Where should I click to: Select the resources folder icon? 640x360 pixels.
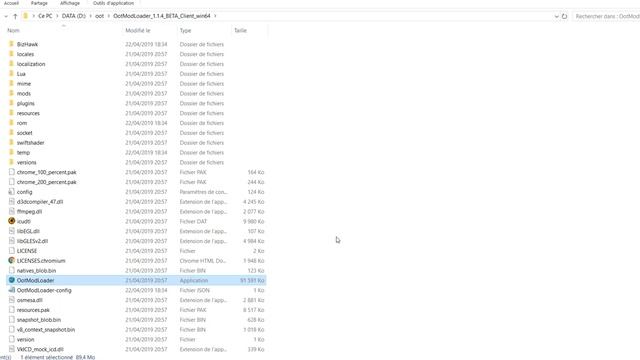click(11, 113)
